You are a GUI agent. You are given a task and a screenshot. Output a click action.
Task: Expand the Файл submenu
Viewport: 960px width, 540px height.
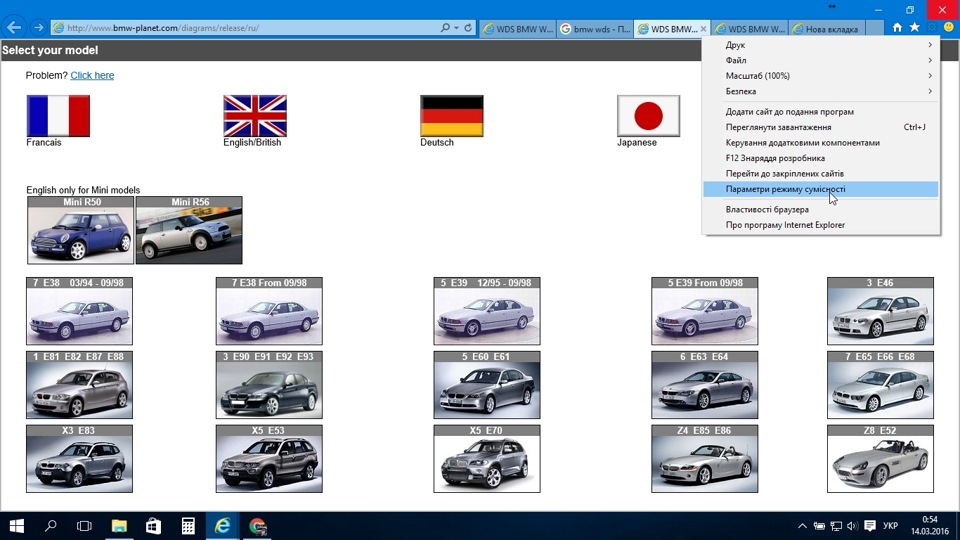coord(821,60)
